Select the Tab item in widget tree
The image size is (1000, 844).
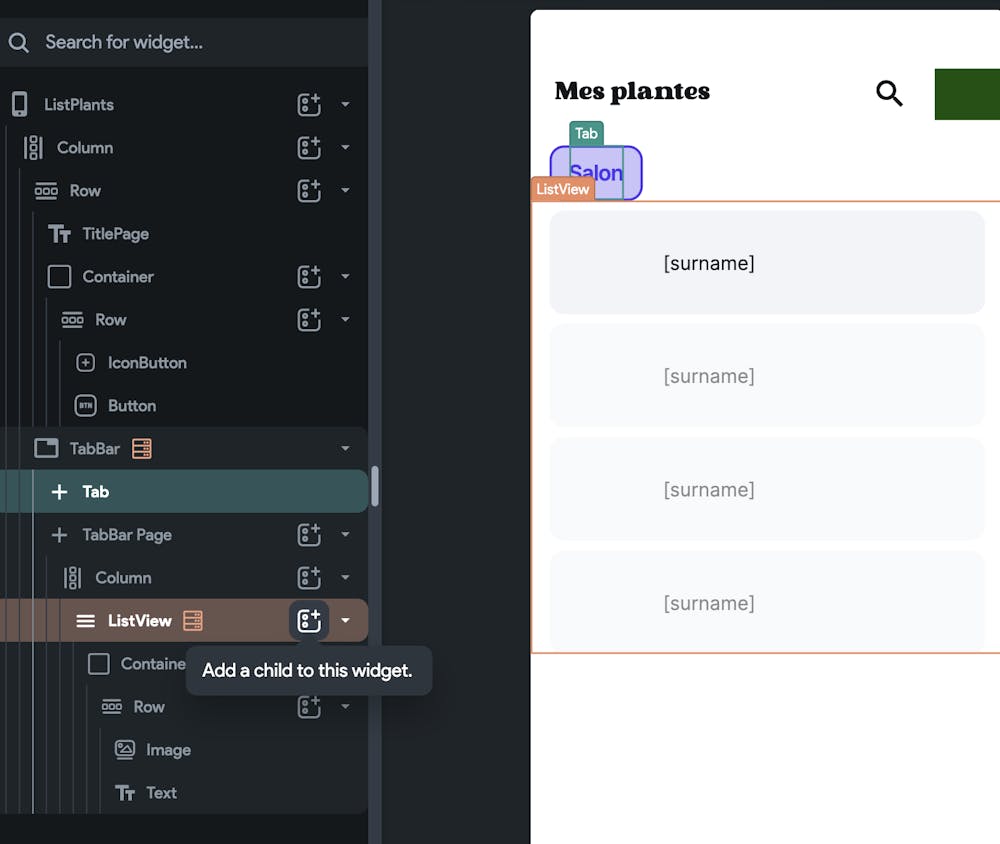click(96, 492)
